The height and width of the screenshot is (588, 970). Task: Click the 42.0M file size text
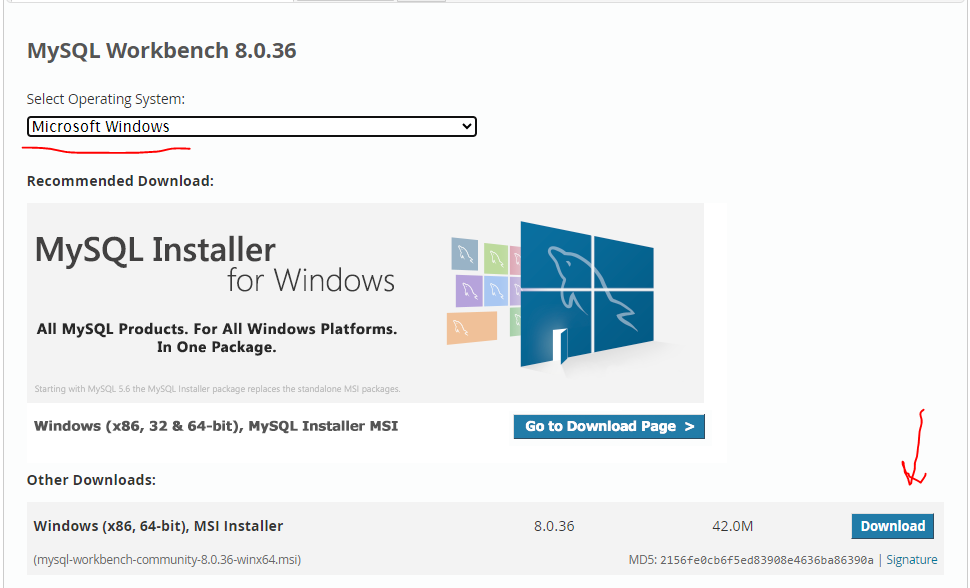click(x=732, y=526)
